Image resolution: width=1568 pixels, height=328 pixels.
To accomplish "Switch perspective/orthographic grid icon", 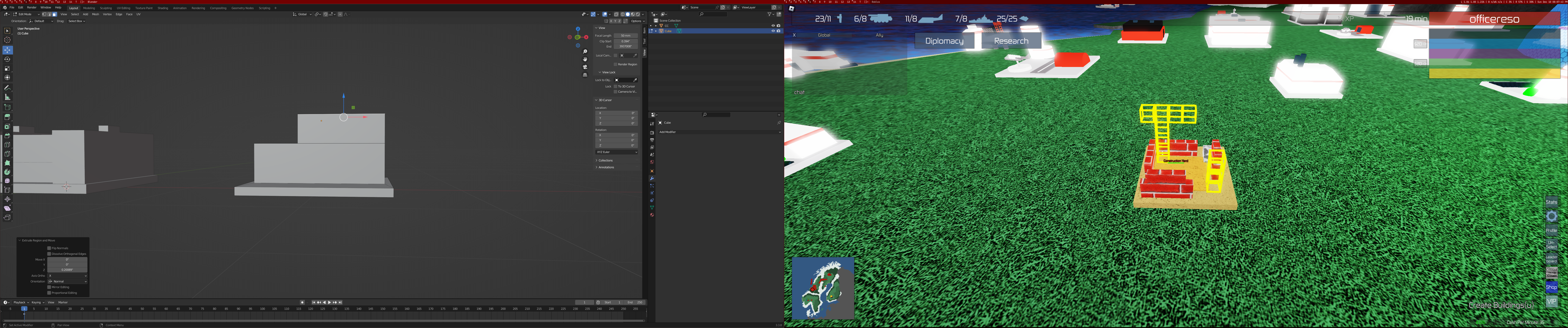I will coord(585,75).
